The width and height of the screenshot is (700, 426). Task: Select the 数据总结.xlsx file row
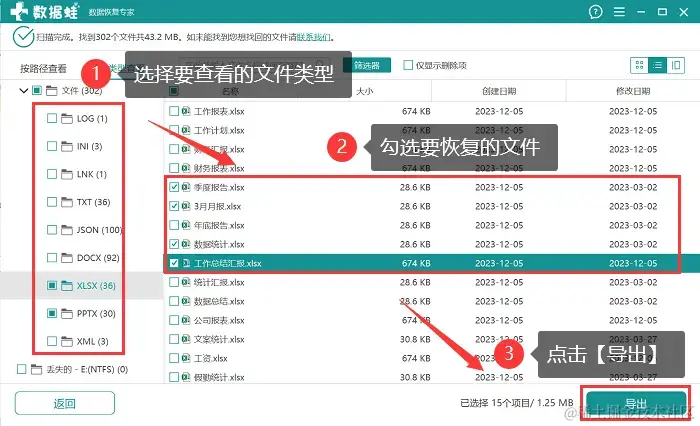[x=432, y=301]
